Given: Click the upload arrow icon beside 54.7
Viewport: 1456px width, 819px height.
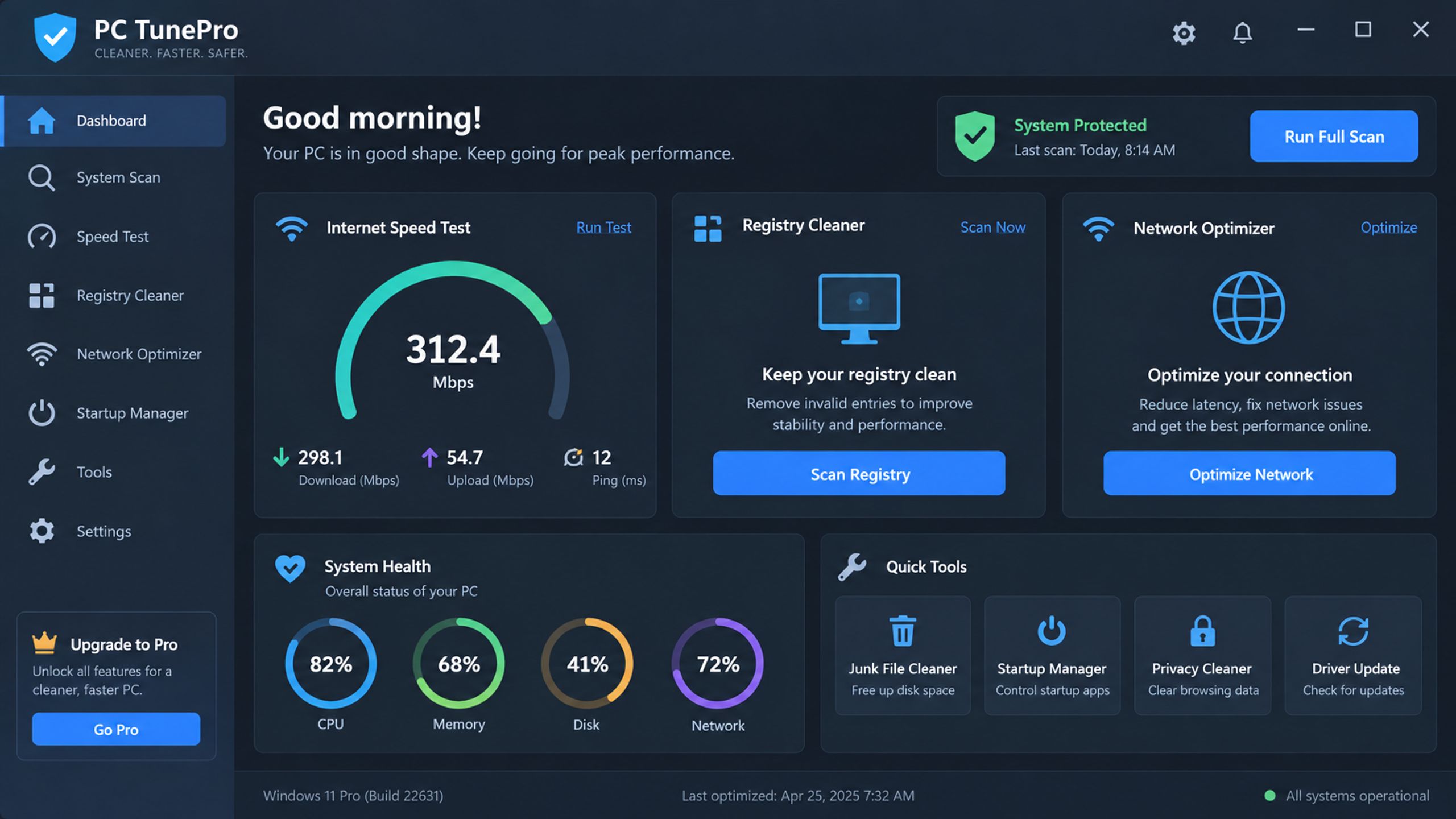Looking at the screenshot, I should coord(429,457).
